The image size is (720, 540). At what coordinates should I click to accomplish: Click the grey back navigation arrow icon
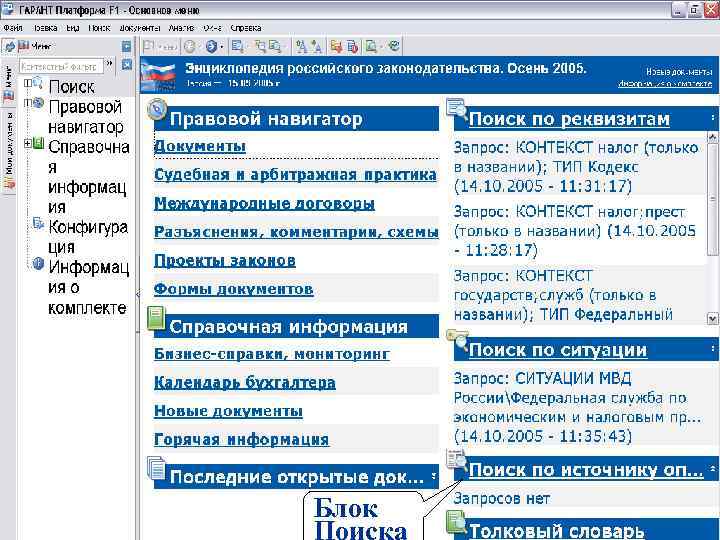tap(190, 46)
